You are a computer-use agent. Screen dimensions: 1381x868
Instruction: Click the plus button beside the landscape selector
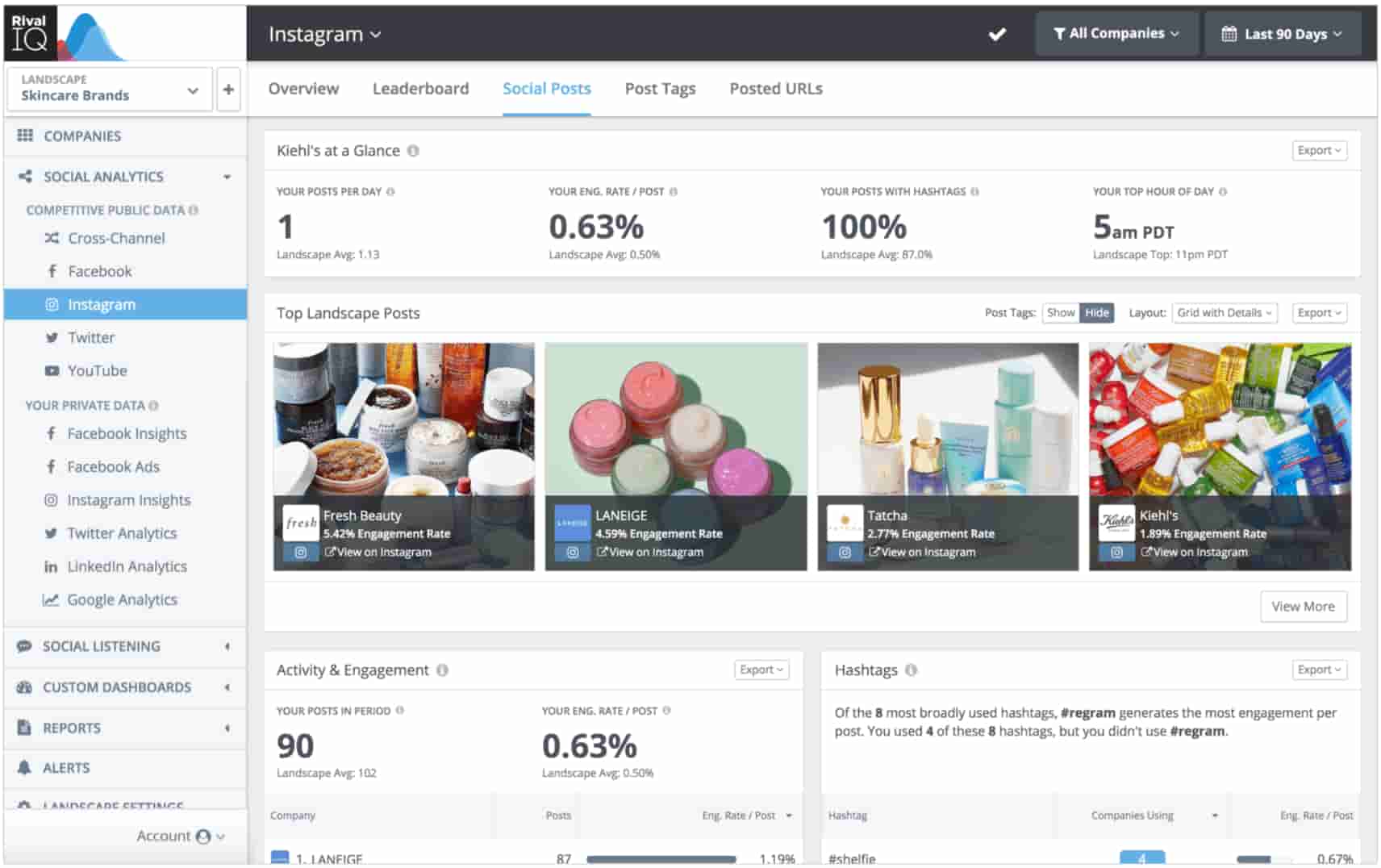tap(228, 89)
